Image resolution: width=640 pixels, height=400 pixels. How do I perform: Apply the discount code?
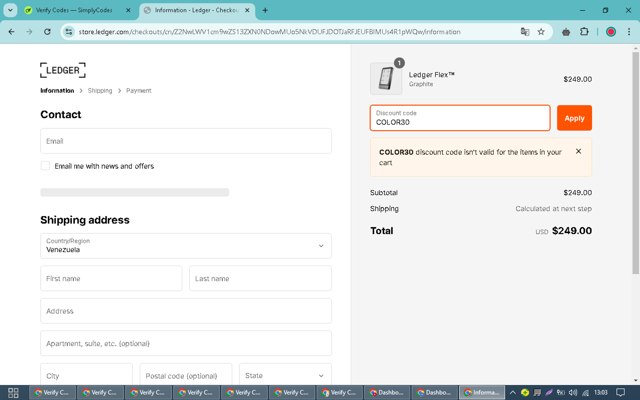pyautogui.click(x=574, y=118)
